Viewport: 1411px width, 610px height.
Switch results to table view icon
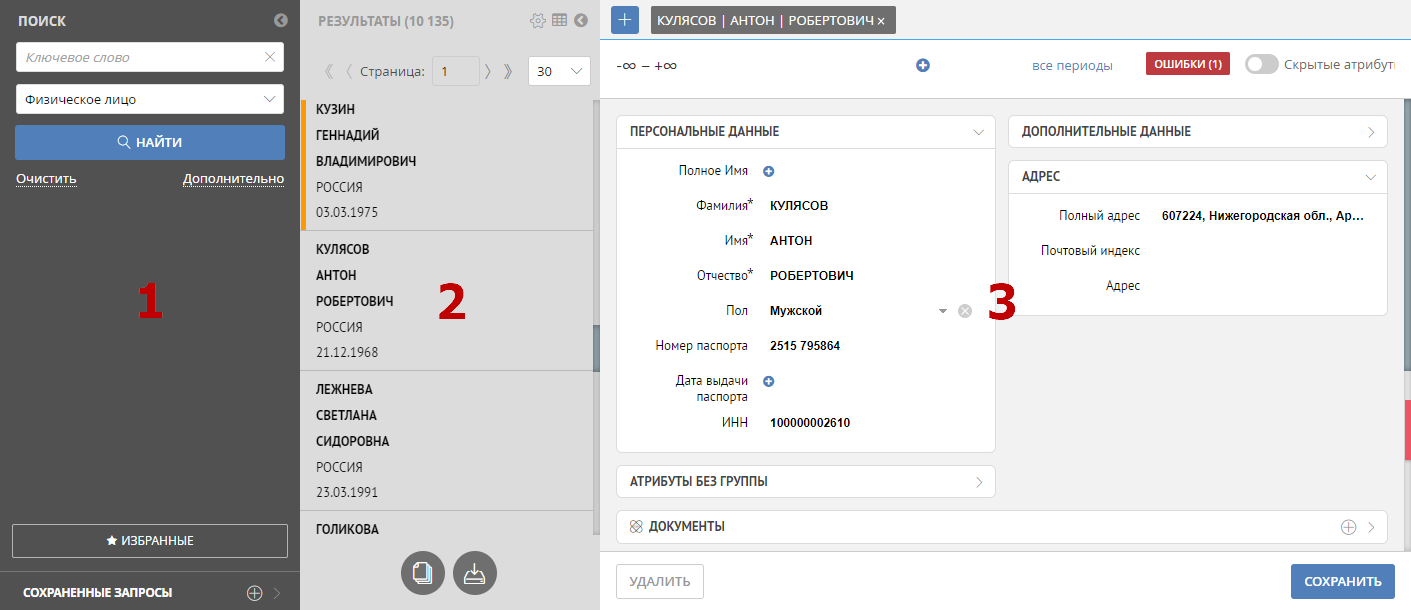tap(559, 20)
